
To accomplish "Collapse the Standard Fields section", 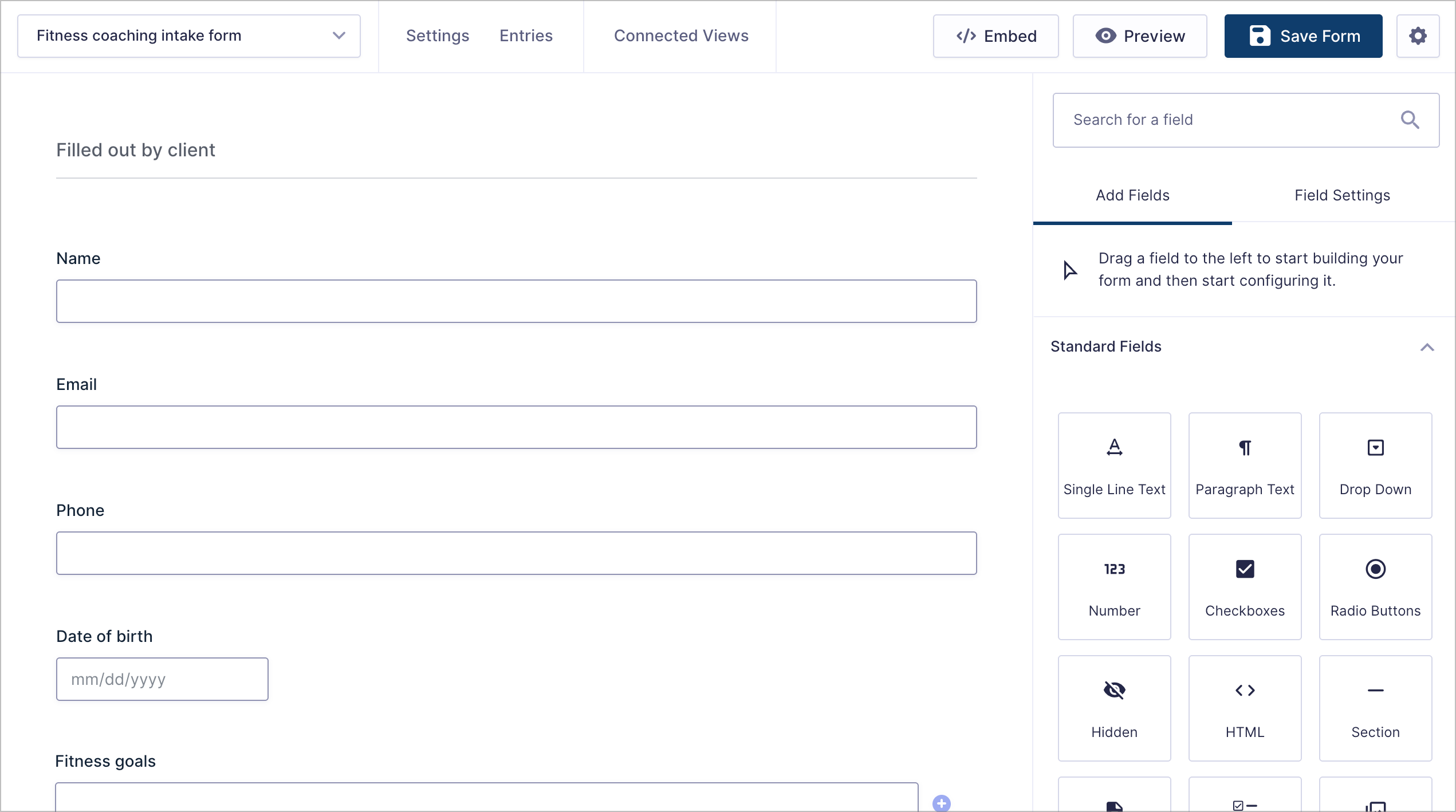I will [1427, 346].
